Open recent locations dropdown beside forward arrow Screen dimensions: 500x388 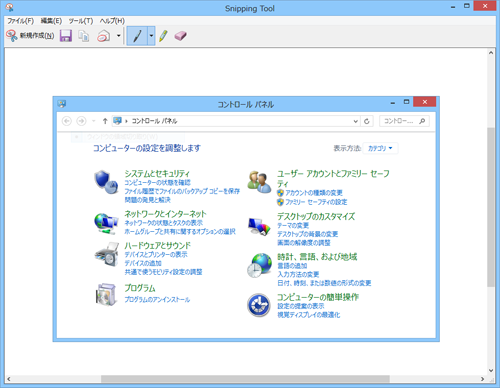click(94, 121)
